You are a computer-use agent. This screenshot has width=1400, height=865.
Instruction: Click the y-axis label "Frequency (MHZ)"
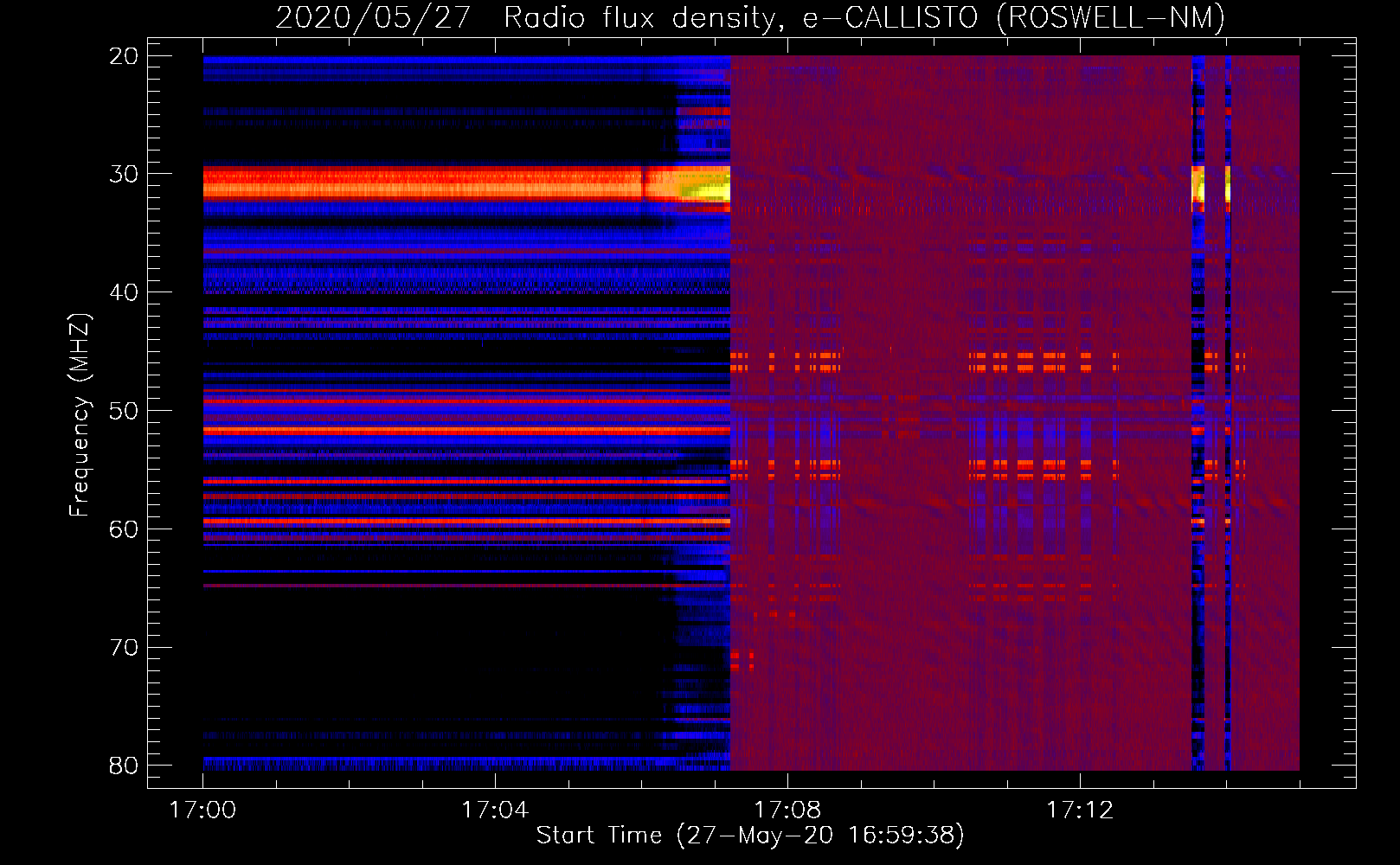click(x=80, y=415)
